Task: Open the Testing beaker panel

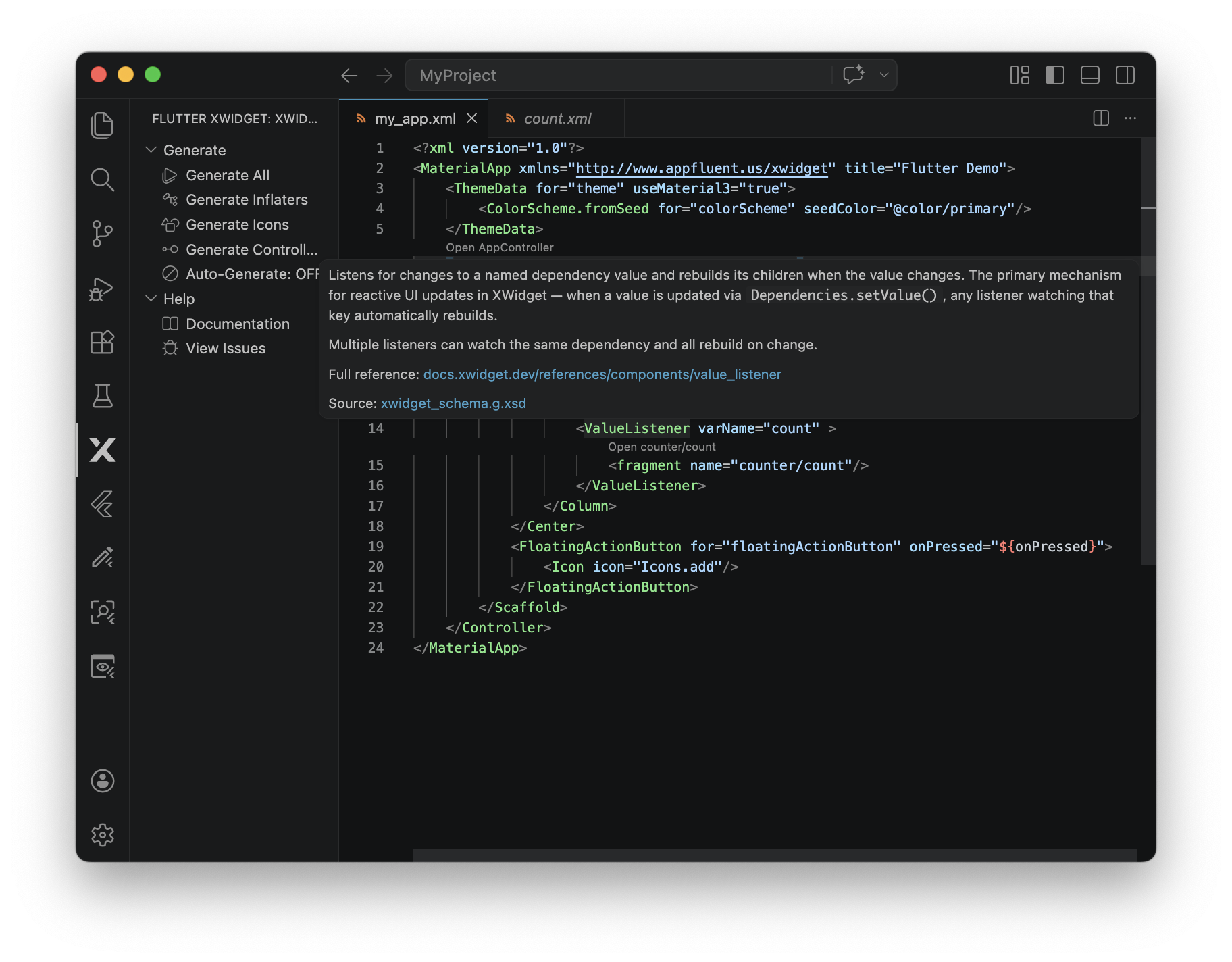Action: tap(102, 397)
